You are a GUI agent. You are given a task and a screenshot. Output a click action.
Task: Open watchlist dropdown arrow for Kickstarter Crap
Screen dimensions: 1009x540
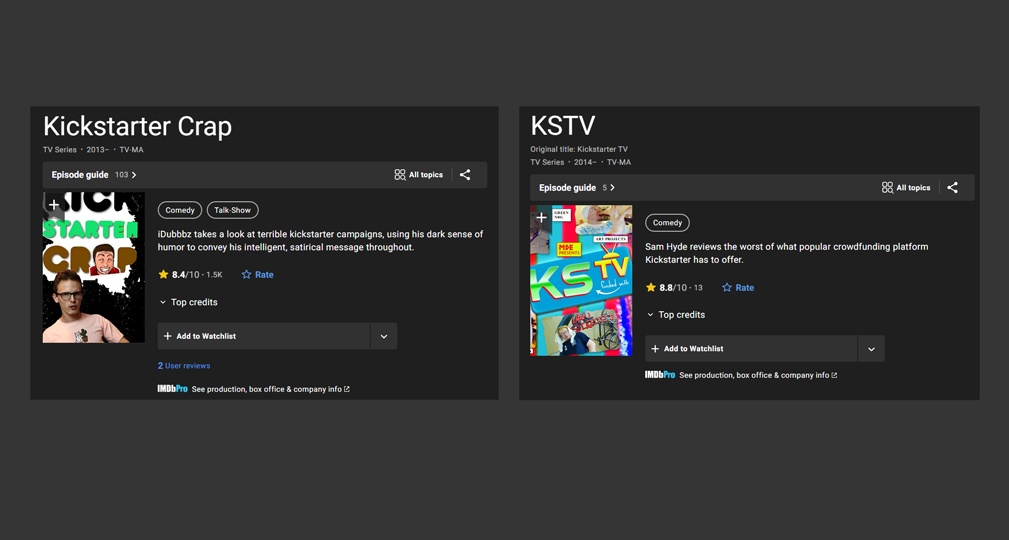tap(384, 336)
